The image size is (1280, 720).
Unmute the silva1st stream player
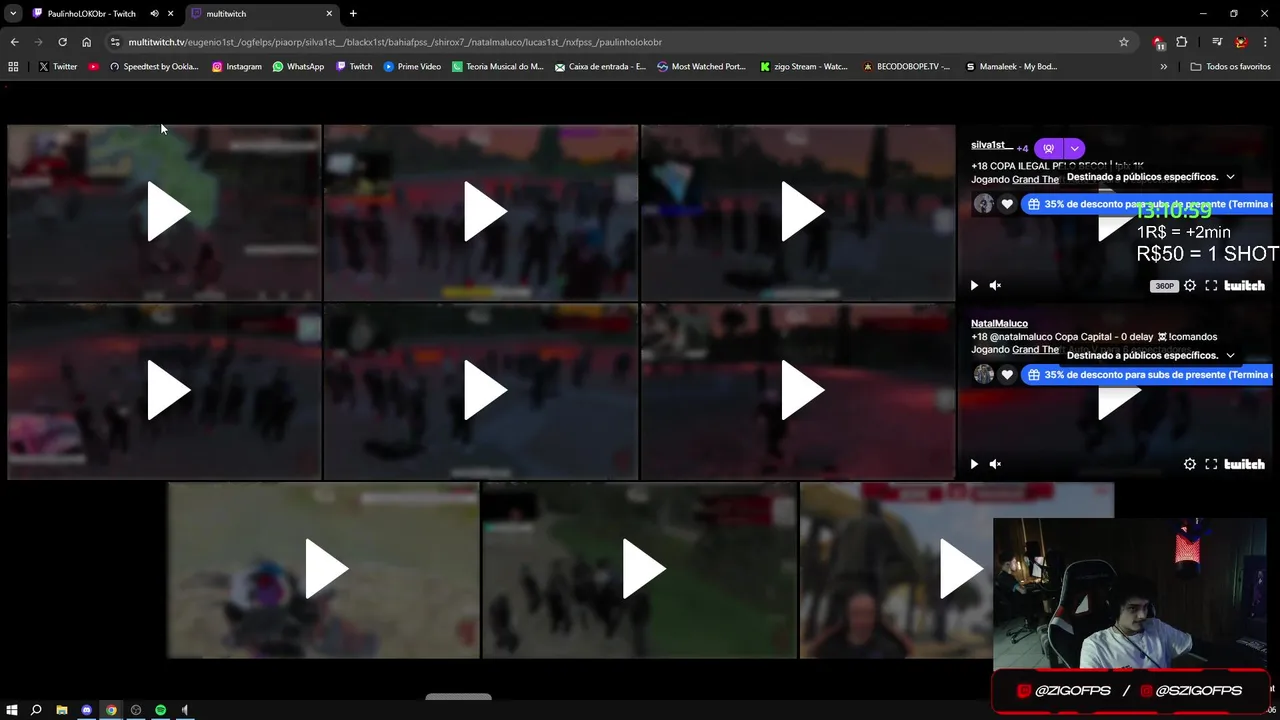pyautogui.click(x=995, y=285)
